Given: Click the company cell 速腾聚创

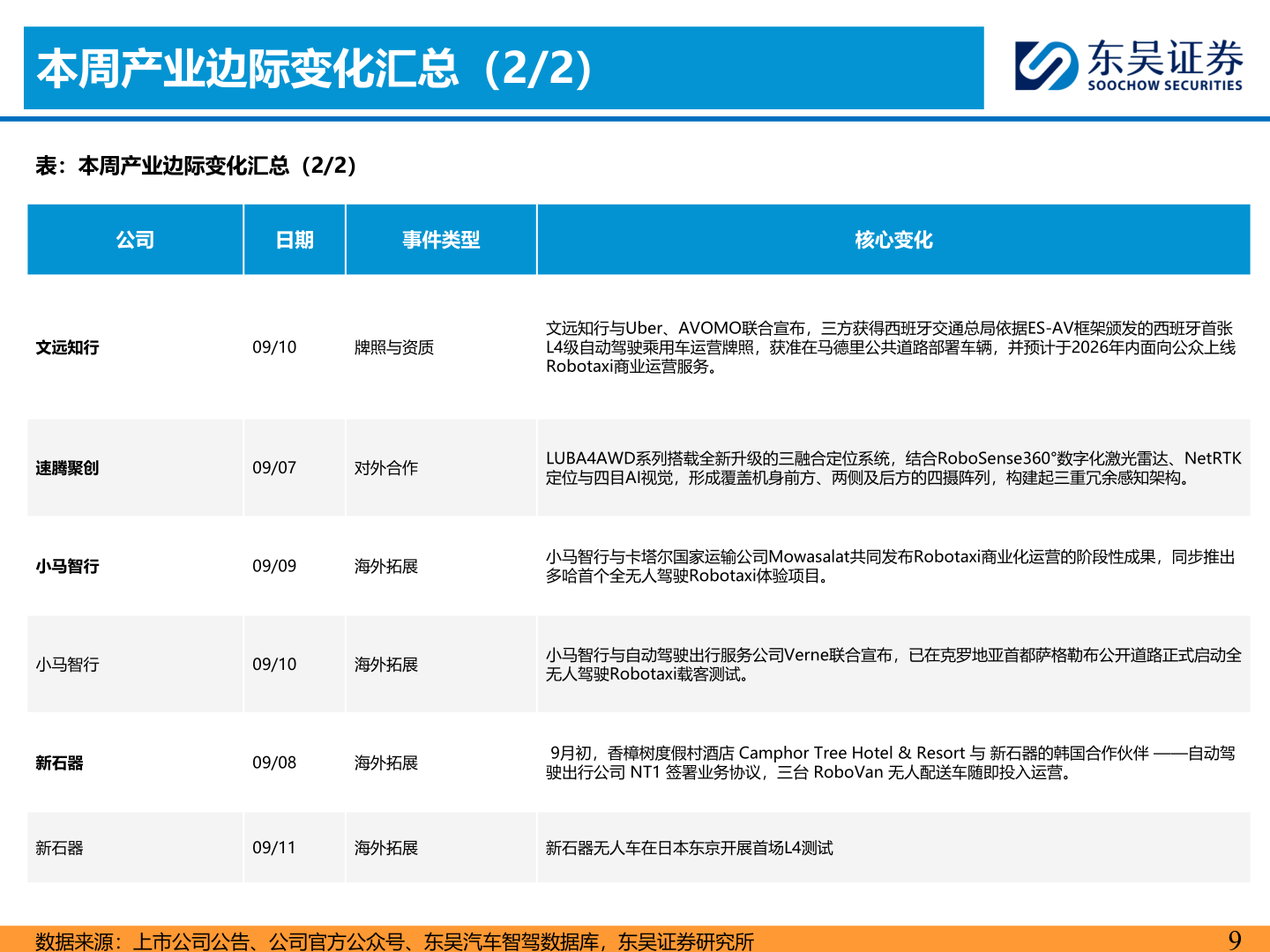Looking at the screenshot, I should tap(67, 468).
